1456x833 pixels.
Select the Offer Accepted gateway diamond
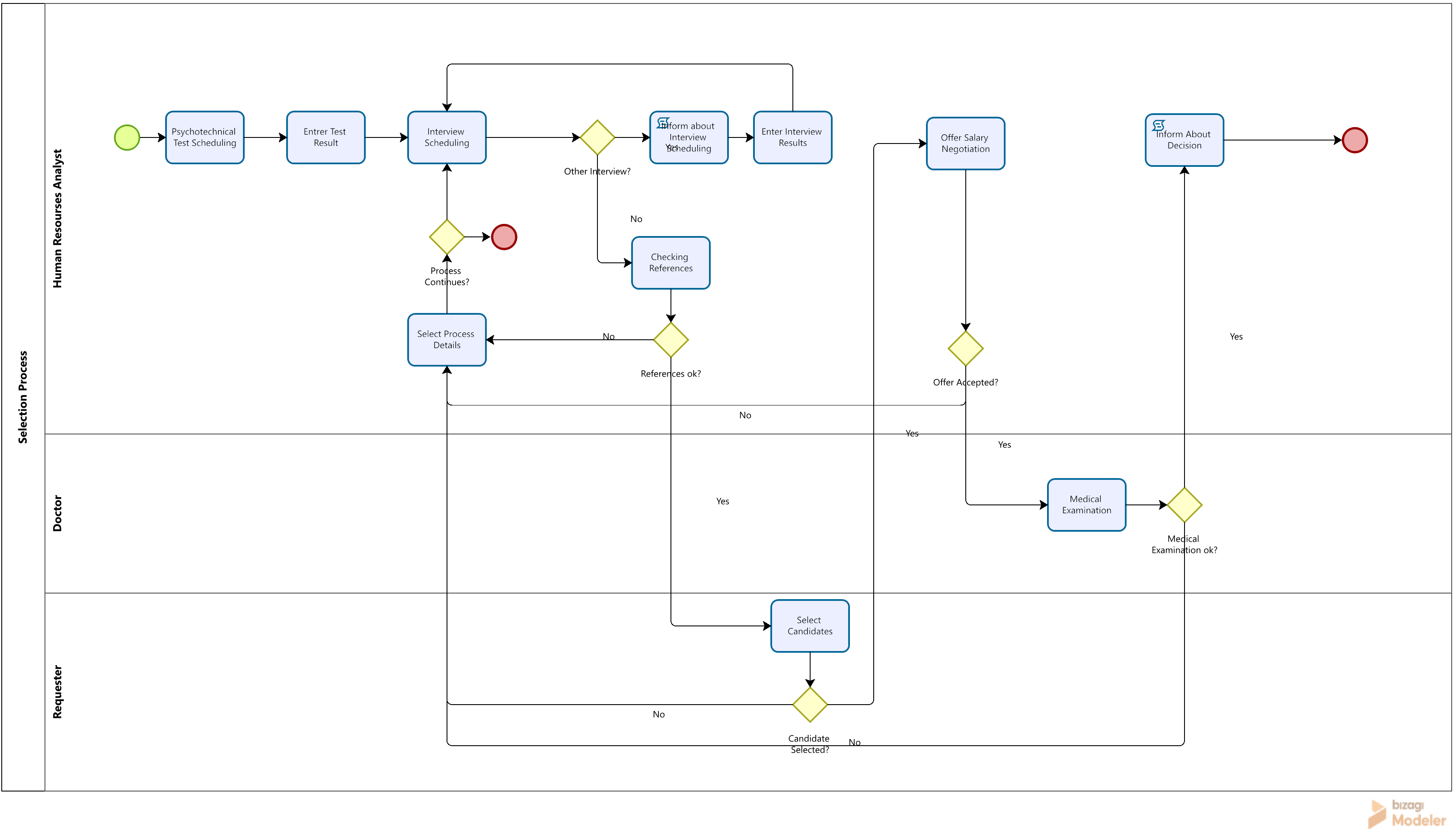(x=966, y=348)
